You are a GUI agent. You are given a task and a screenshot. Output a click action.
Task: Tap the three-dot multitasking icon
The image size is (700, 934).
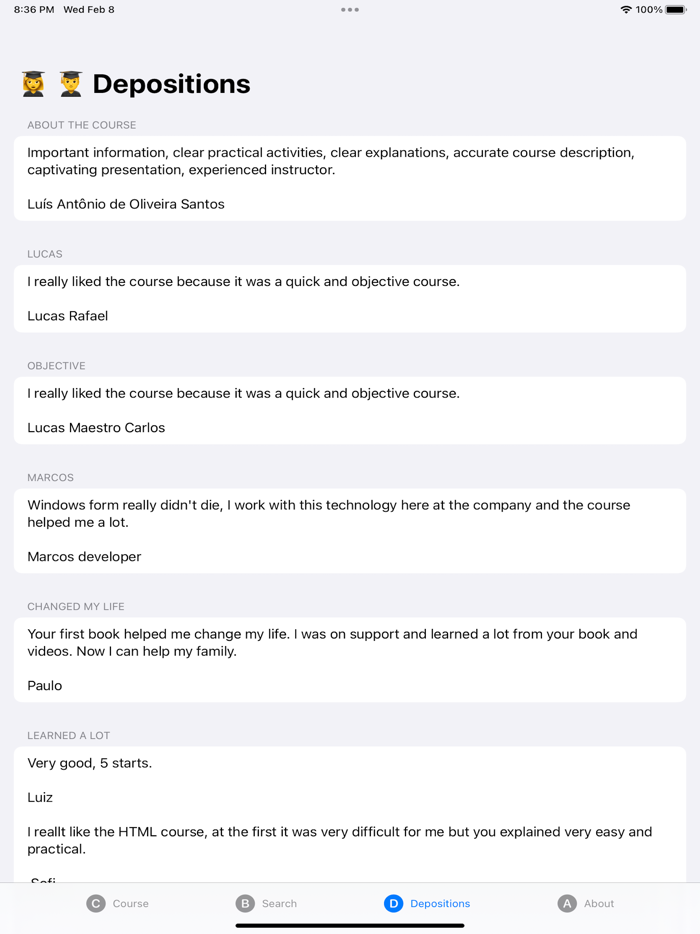pyautogui.click(x=350, y=10)
